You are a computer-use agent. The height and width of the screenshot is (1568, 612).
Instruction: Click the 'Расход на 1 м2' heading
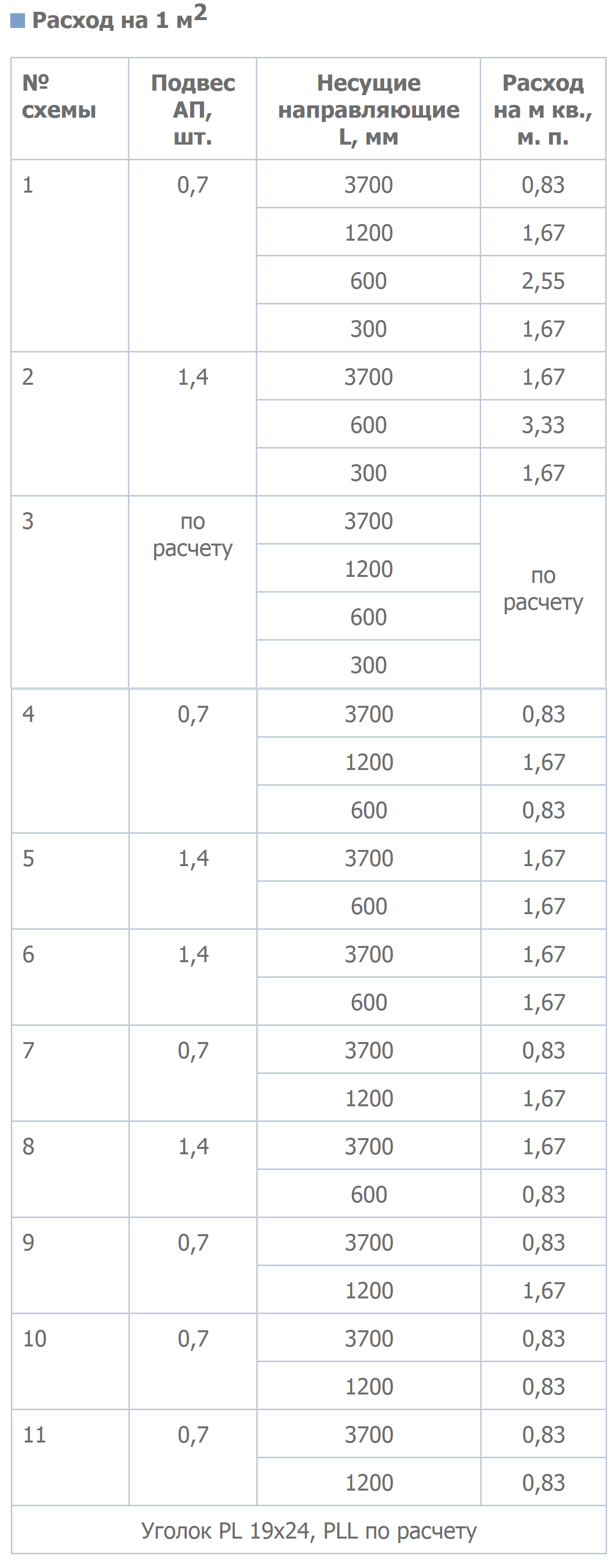click(119, 18)
